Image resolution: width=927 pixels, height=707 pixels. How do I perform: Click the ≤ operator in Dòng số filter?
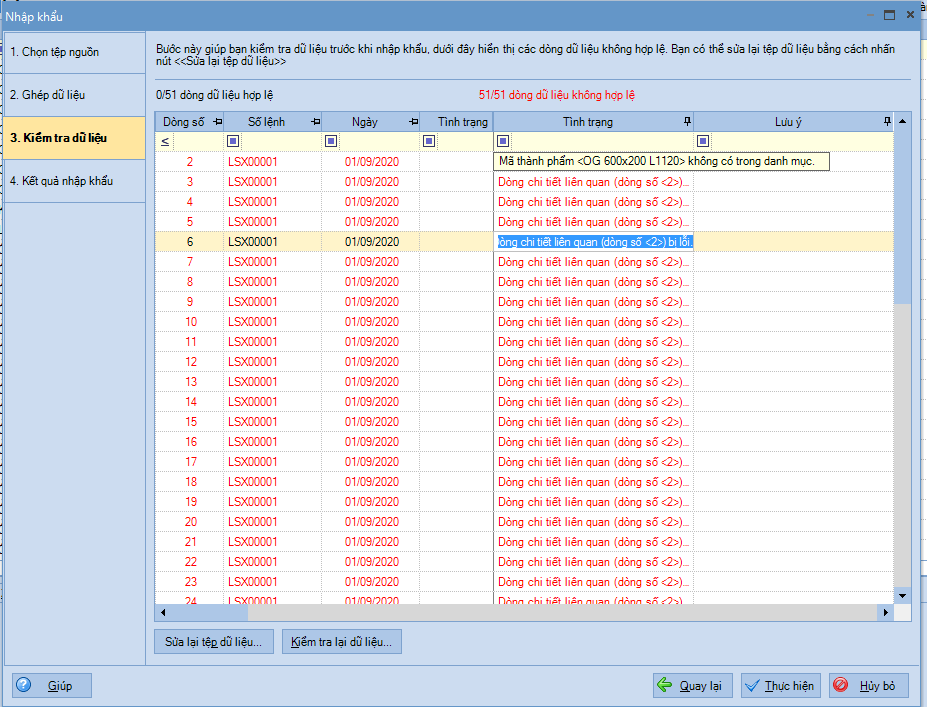point(165,142)
